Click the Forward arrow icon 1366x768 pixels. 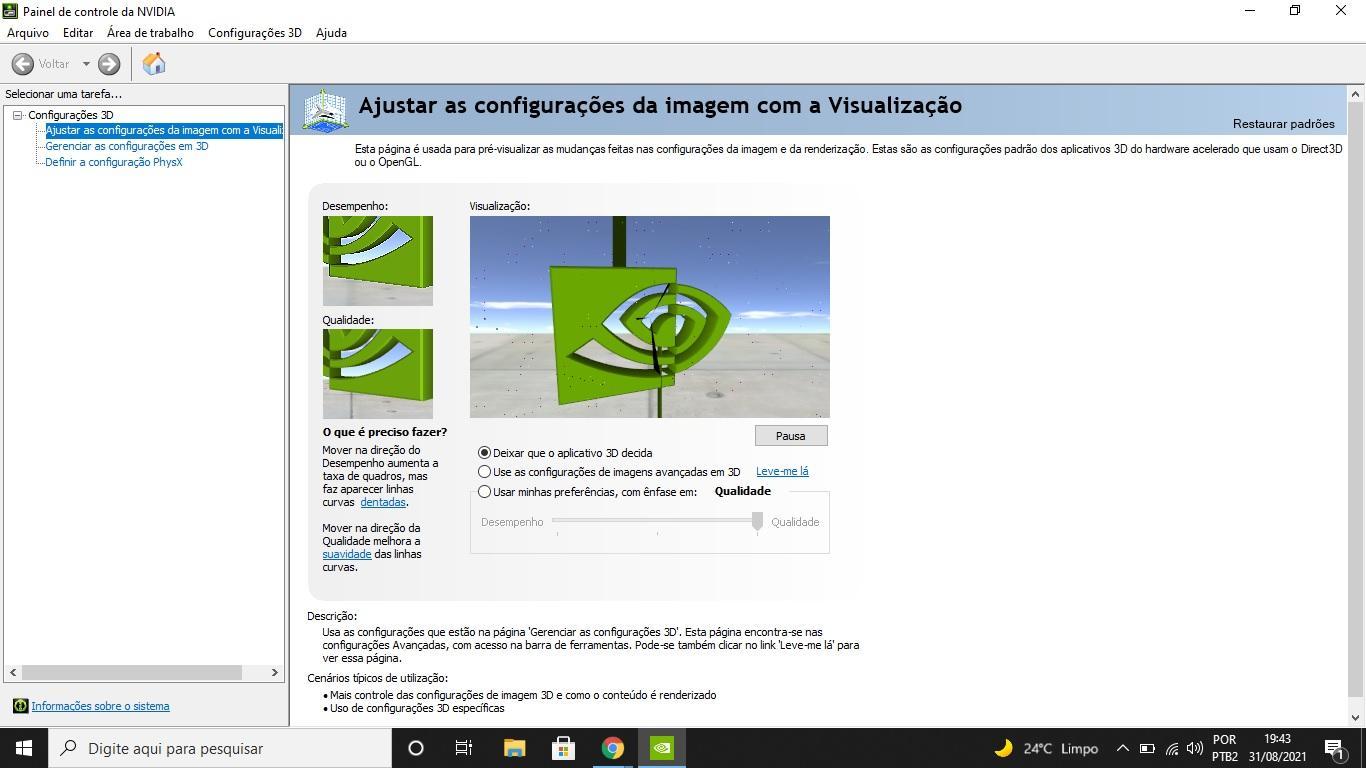click(109, 64)
